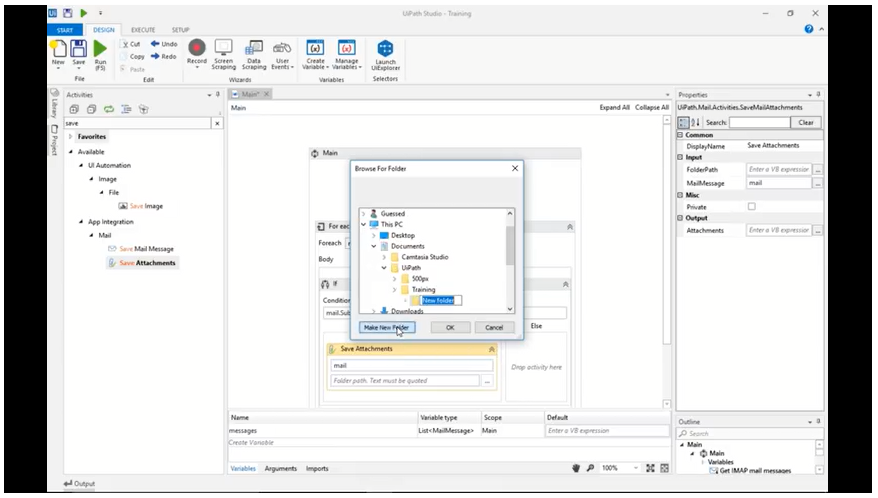The width and height of the screenshot is (878, 498).
Task: Cancel the Browse For Folder dialog
Action: [494, 328]
